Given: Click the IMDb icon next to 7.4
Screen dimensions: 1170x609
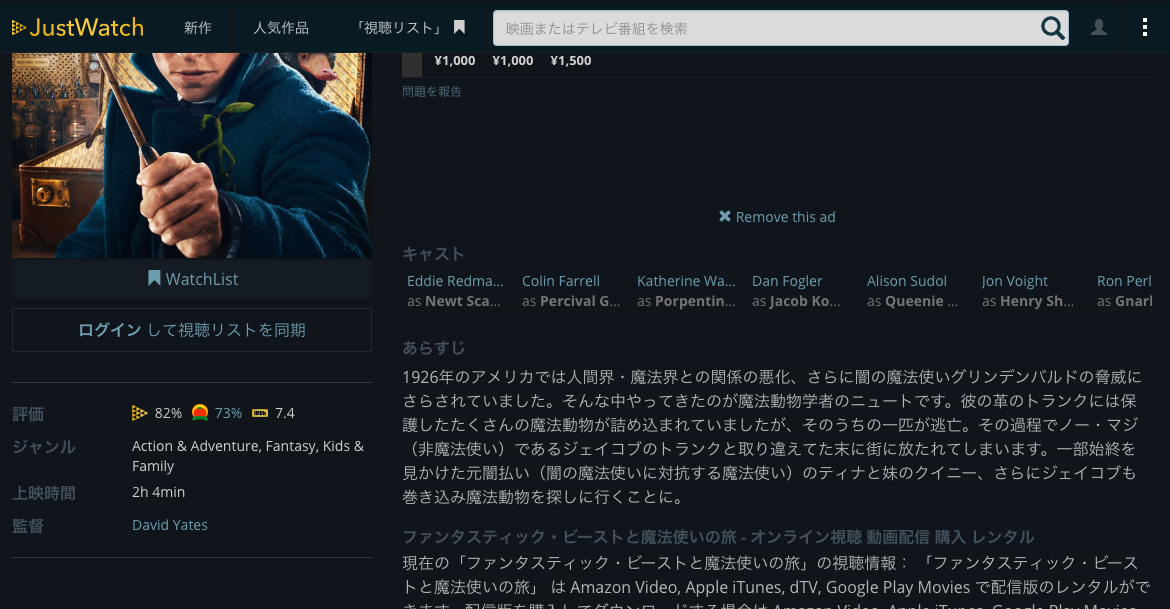Looking at the screenshot, I should (260, 413).
